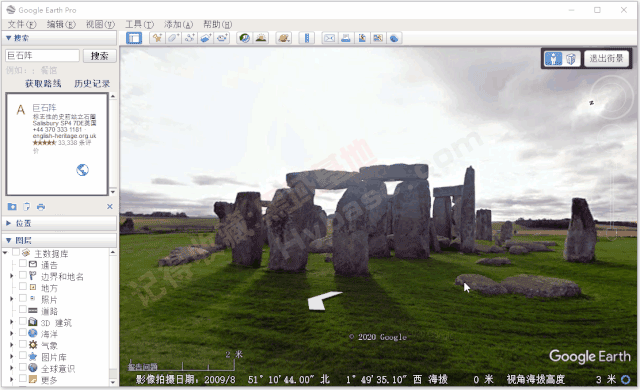
Task: View the location in Google Maps icon
Action: coord(378,38)
